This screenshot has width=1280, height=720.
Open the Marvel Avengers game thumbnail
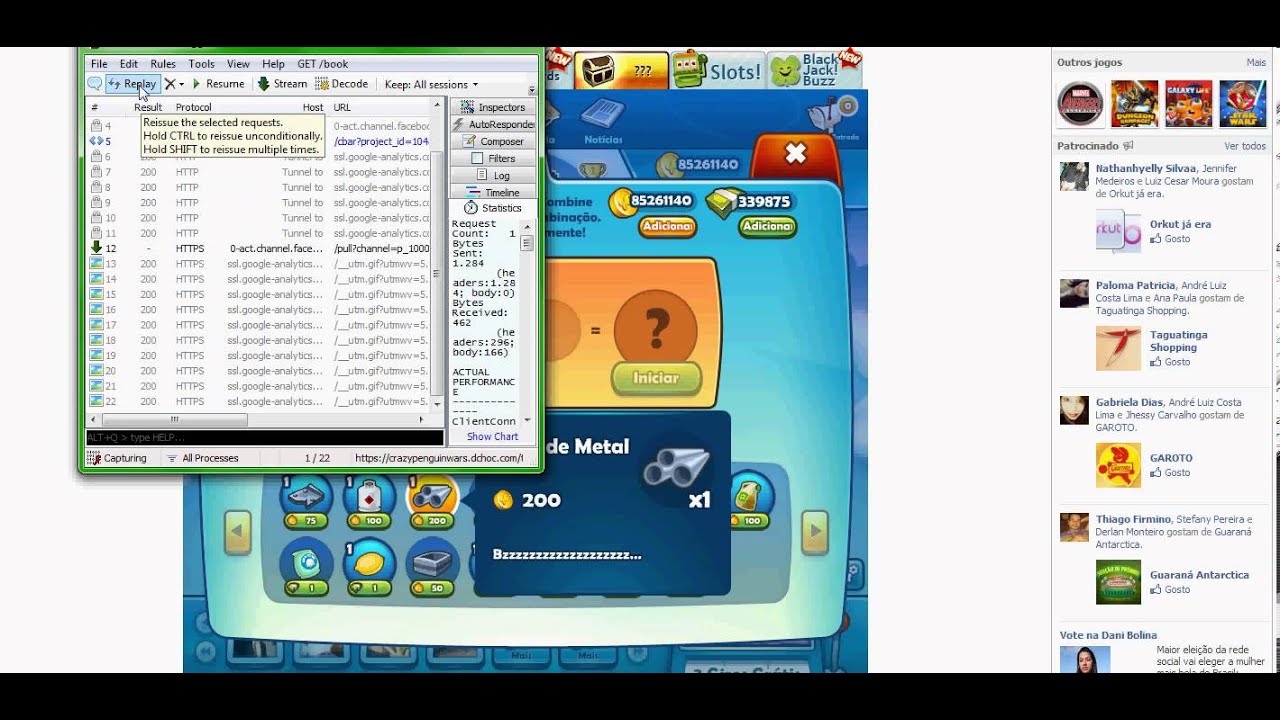coord(1081,103)
